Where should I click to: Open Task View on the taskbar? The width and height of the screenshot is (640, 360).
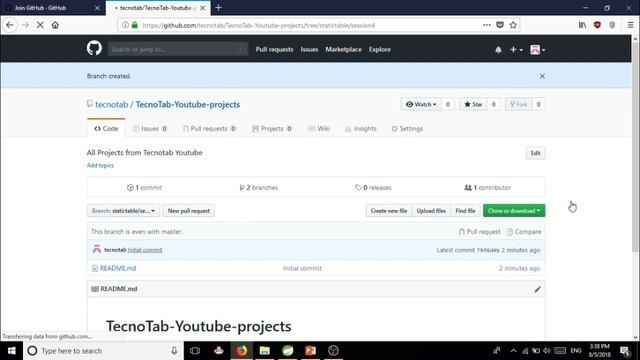pyautogui.click(x=195, y=351)
